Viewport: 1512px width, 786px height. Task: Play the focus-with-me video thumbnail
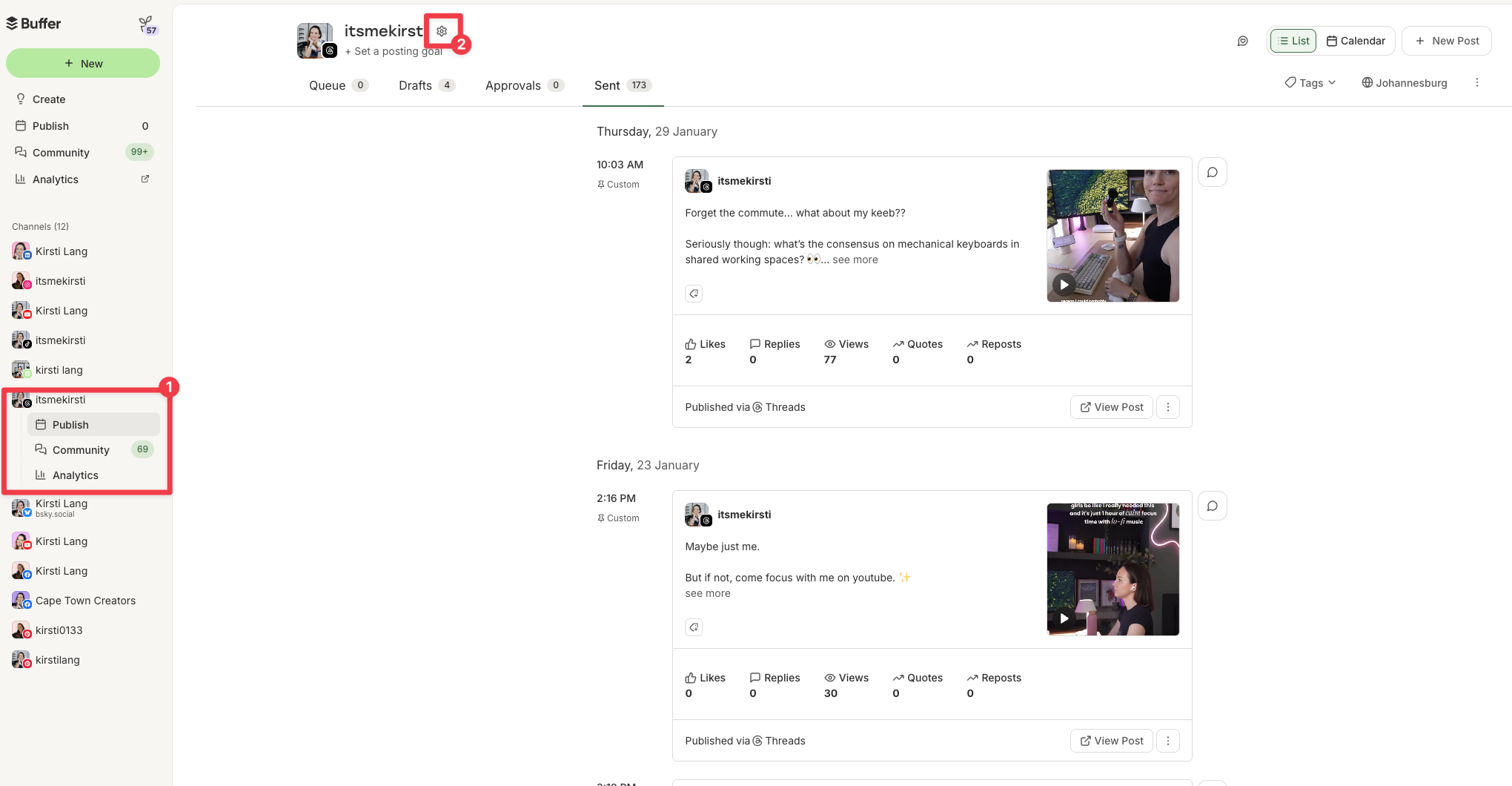(1064, 617)
